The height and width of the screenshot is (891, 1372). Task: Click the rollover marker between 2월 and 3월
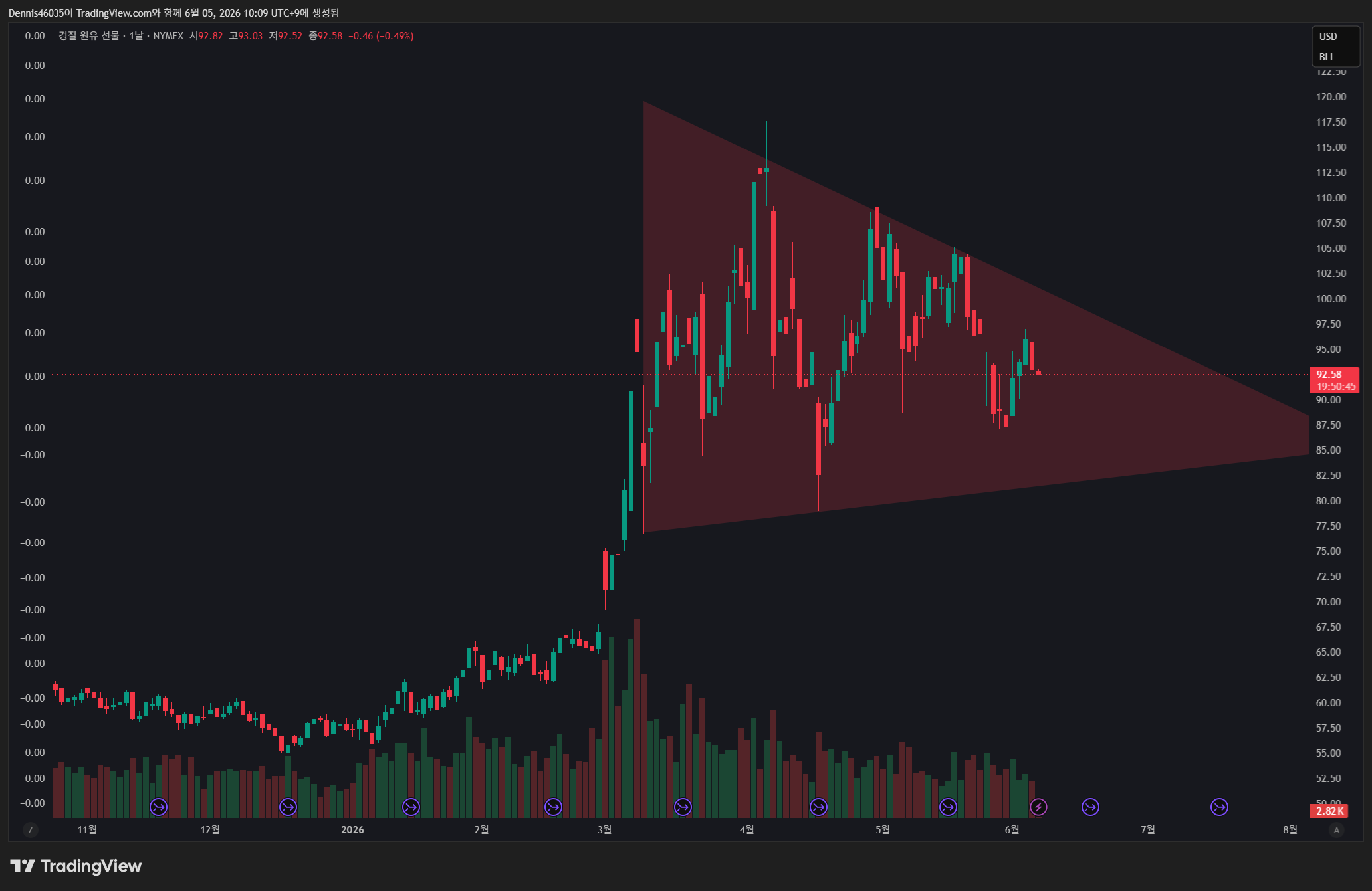coord(553,807)
